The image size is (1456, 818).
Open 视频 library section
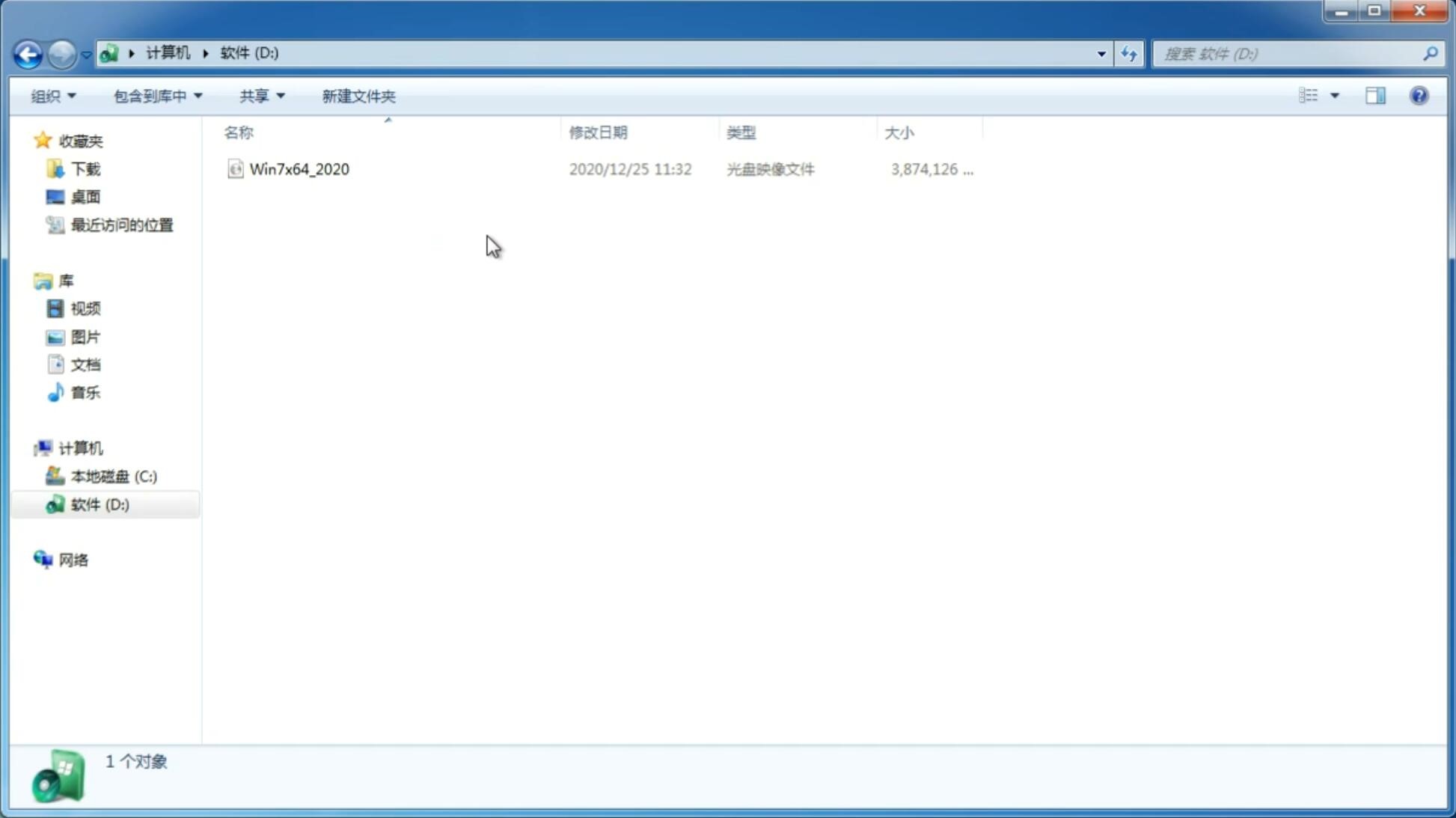[x=85, y=308]
